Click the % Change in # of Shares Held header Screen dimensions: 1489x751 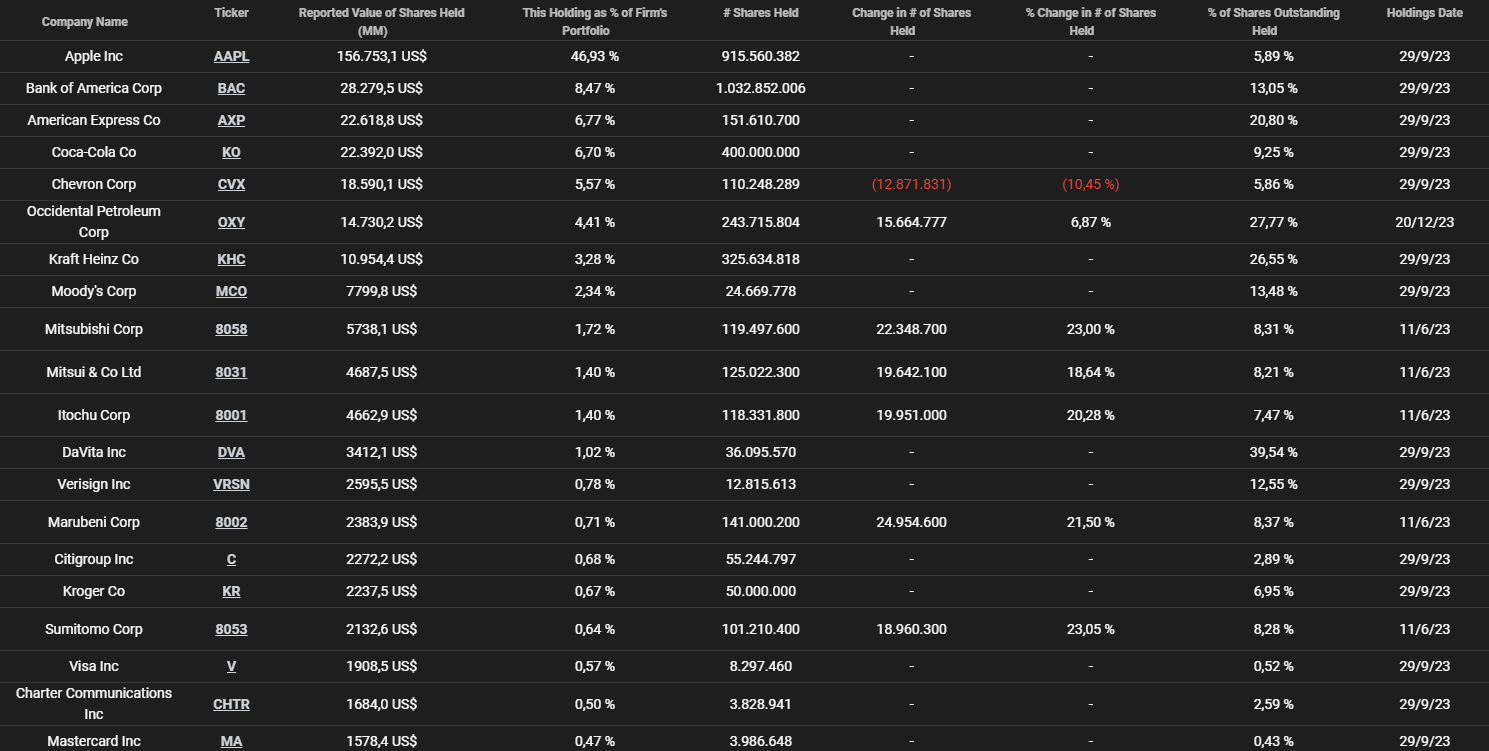coord(1090,21)
